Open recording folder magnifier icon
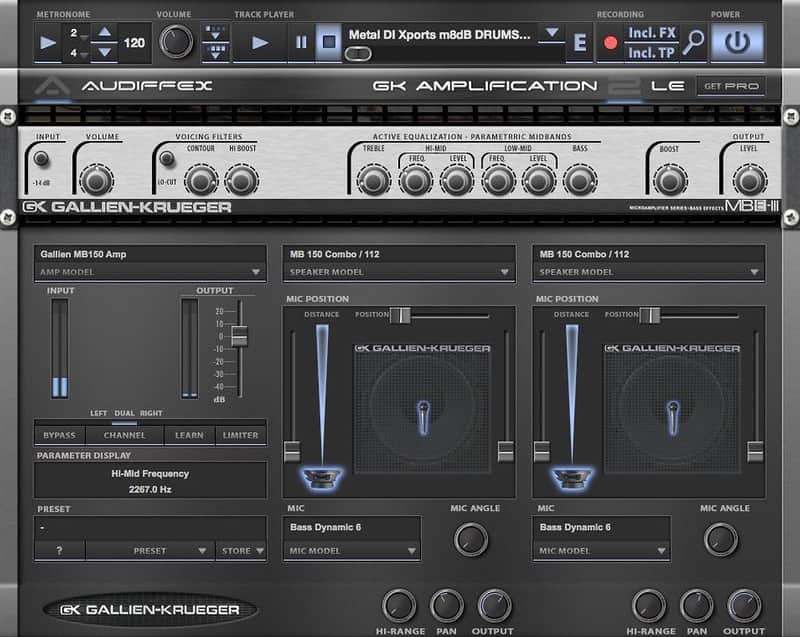Screen dimensions: 800x637 (693, 43)
